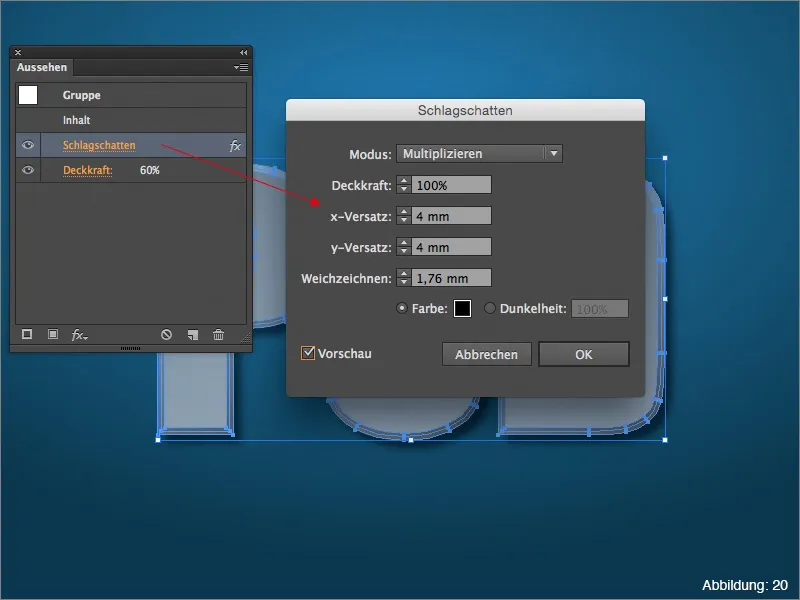Hide the Schlagschatten effect via eye icon
800x600 pixels.
point(28,145)
